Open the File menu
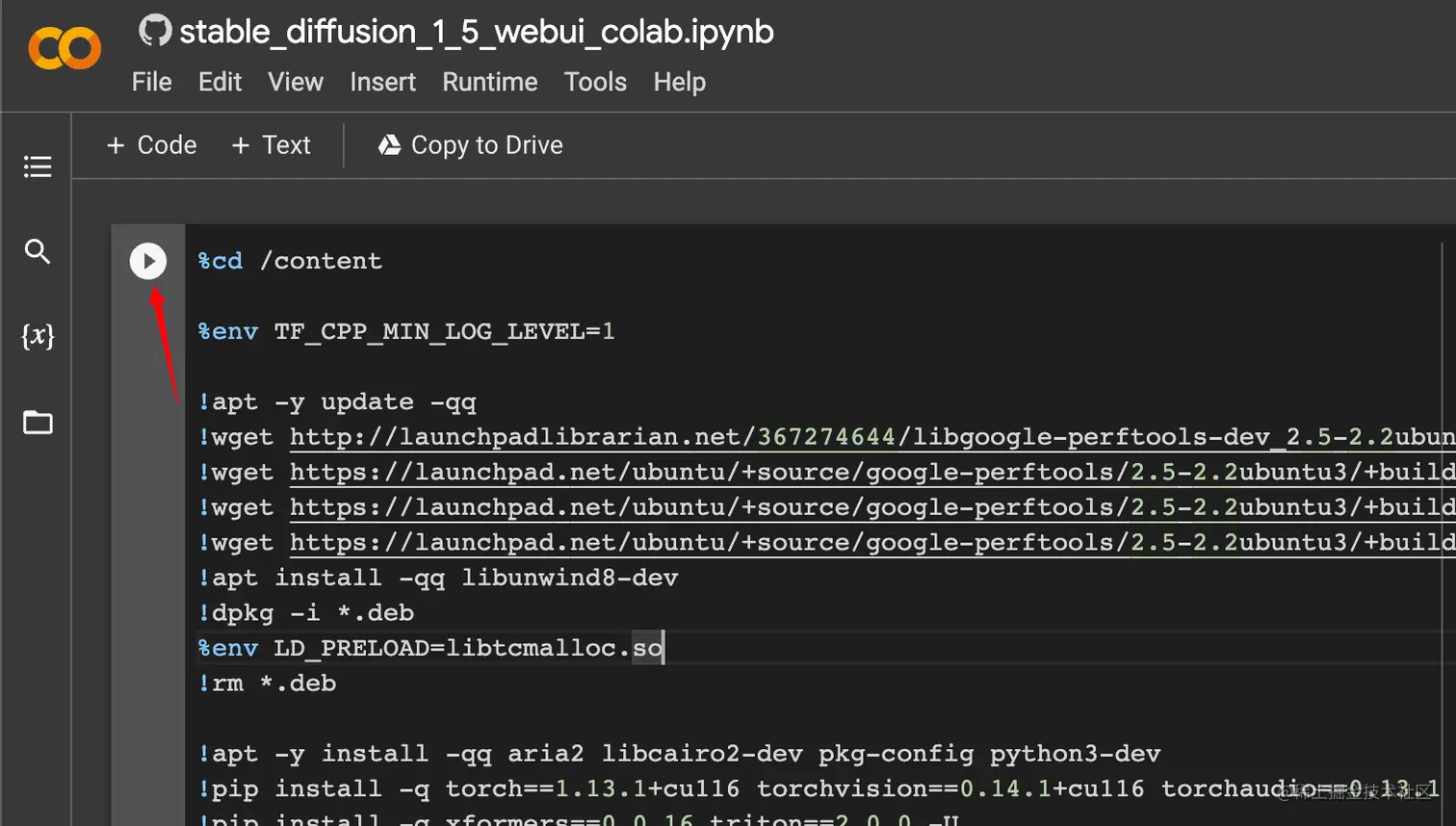The width and height of the screenshot is (1456, 826). click(152, 82)
